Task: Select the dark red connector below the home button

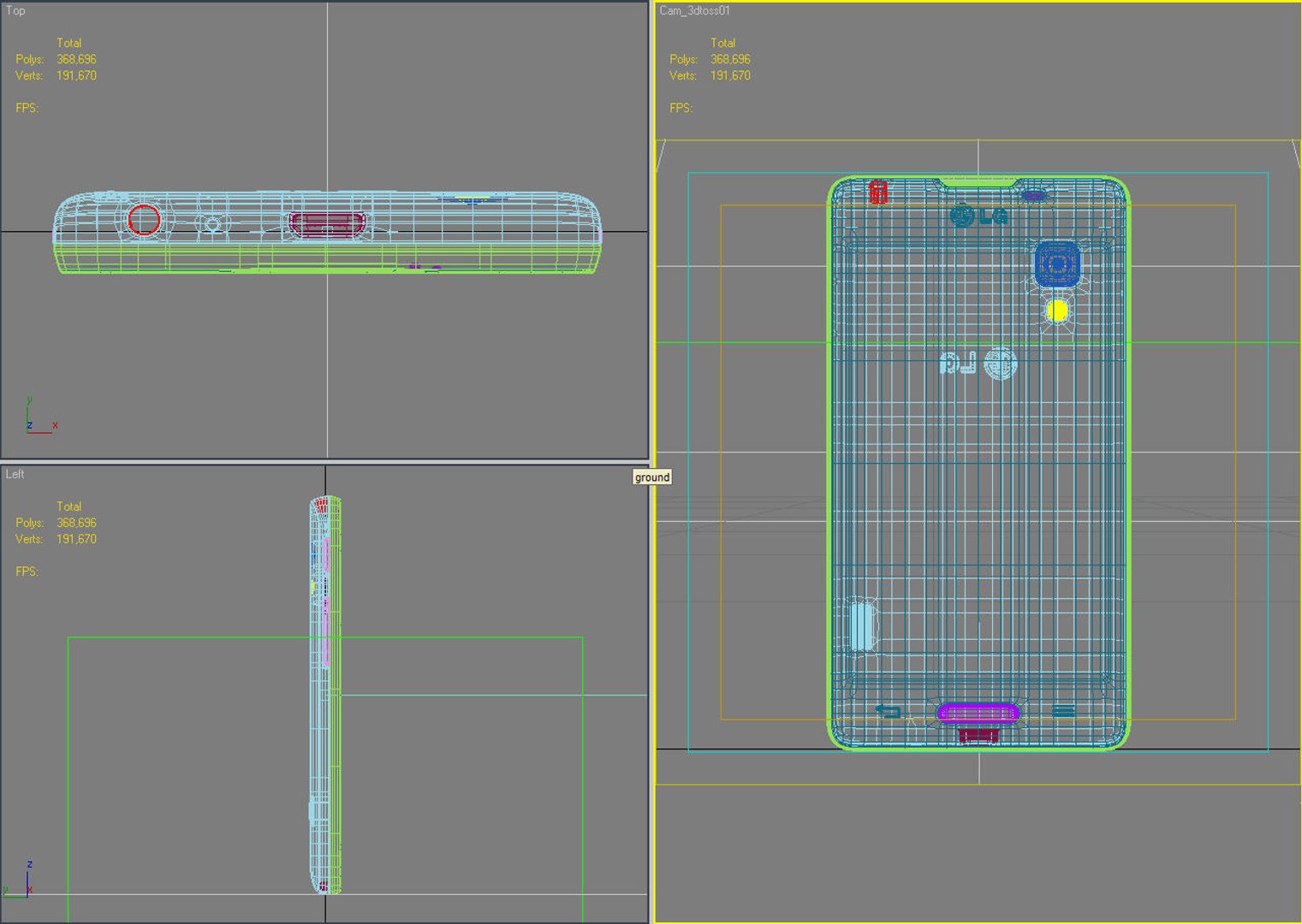Action: point(978,735)
